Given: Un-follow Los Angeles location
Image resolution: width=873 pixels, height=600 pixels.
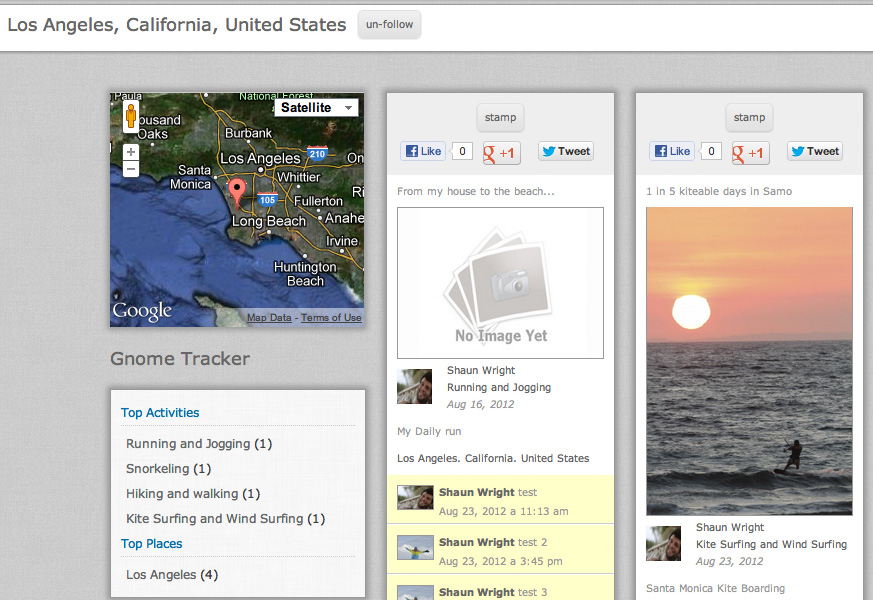Looking at the screenshot, I should coord(389,25).
